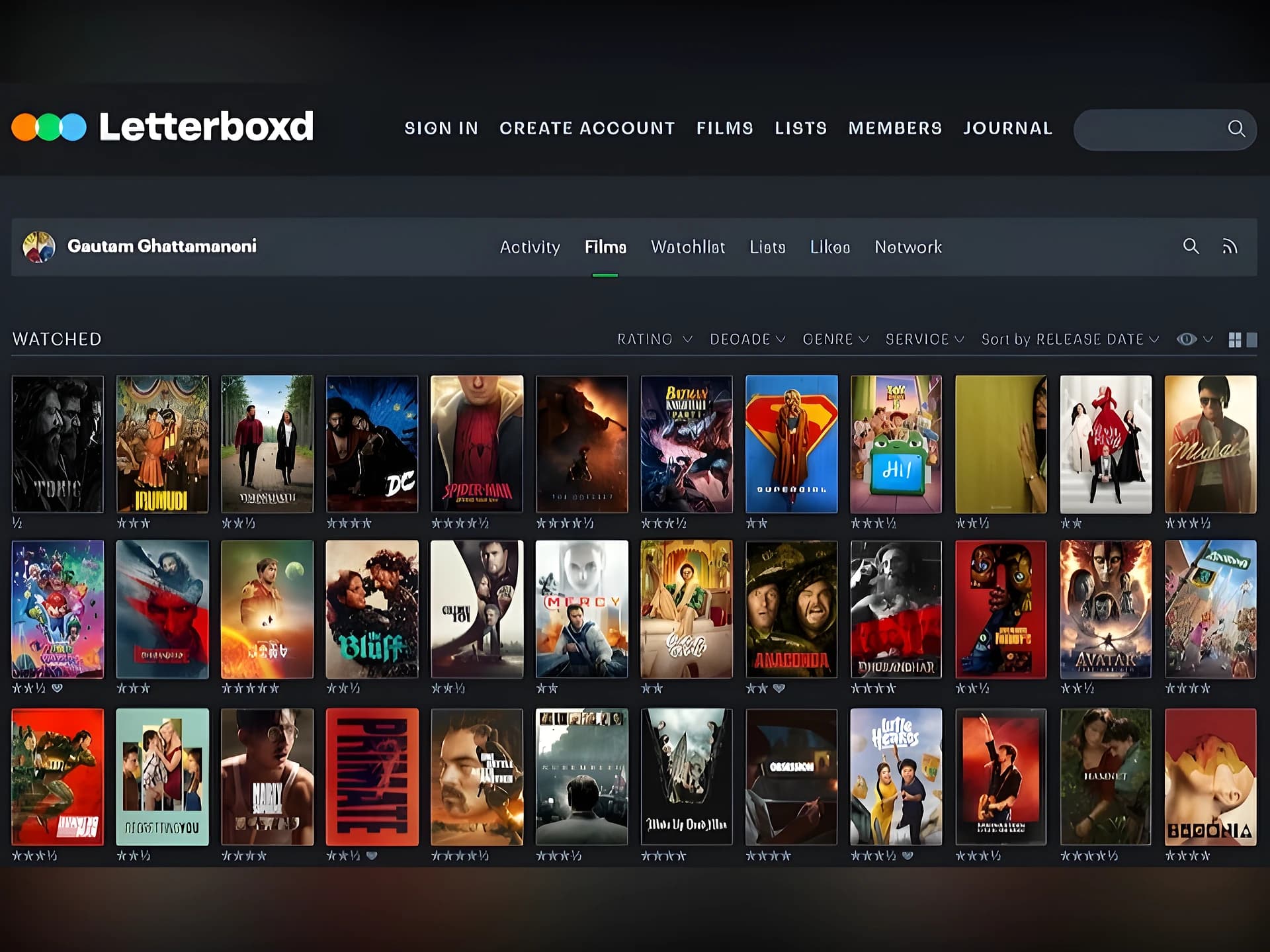Click the heart icon under the Little Hearts poster
This screenshot has height=952, width=1270.
point(908,856)
